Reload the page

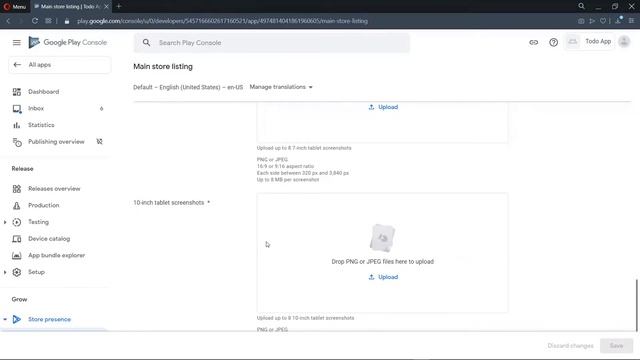point(35,21)
